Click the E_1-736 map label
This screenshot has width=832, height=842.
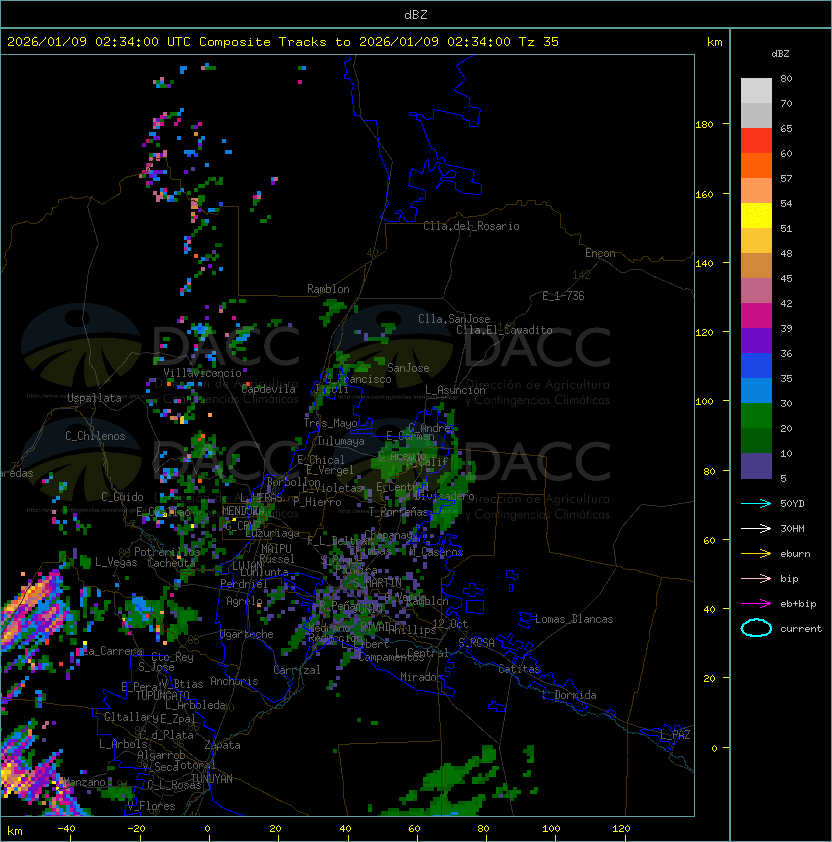pos(563,296)
